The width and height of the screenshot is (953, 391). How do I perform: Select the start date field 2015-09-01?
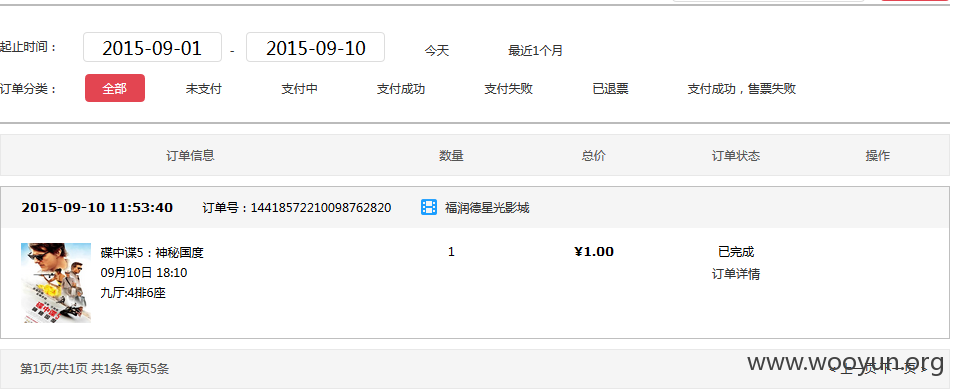[x=152, y=47]
